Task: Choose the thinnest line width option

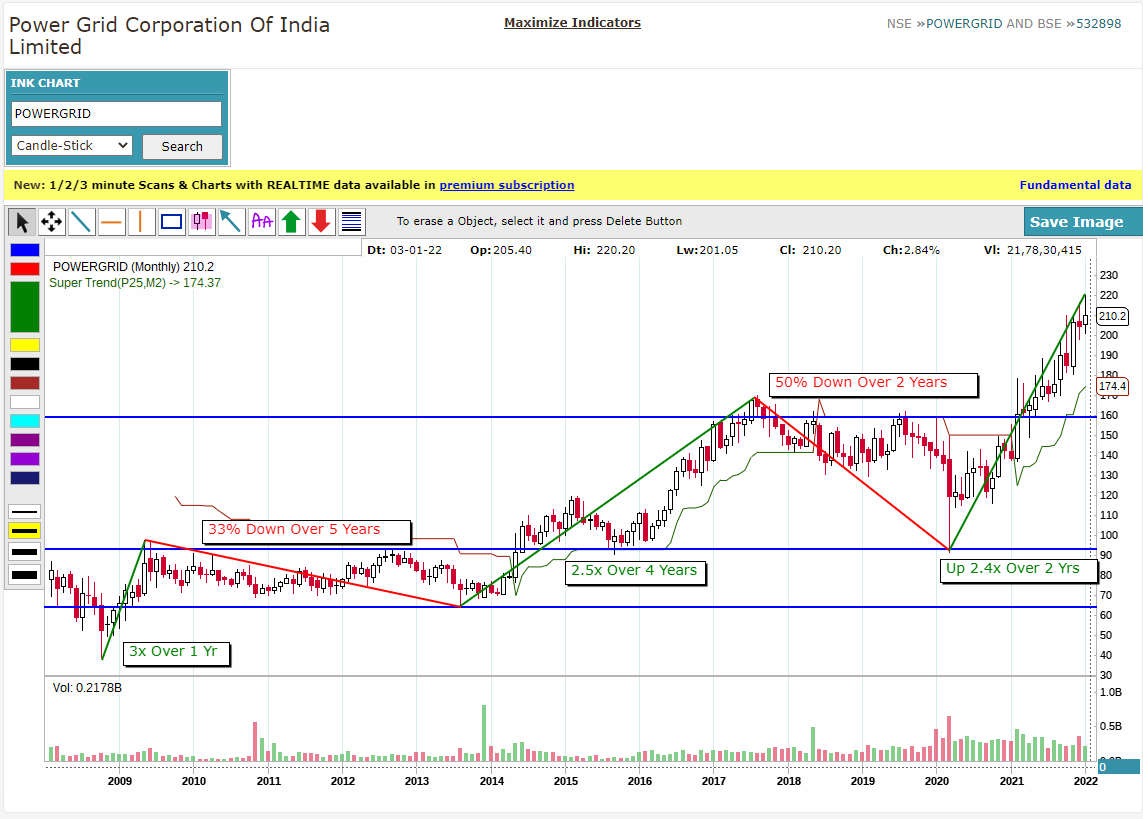Action: (x=24, y=512)
